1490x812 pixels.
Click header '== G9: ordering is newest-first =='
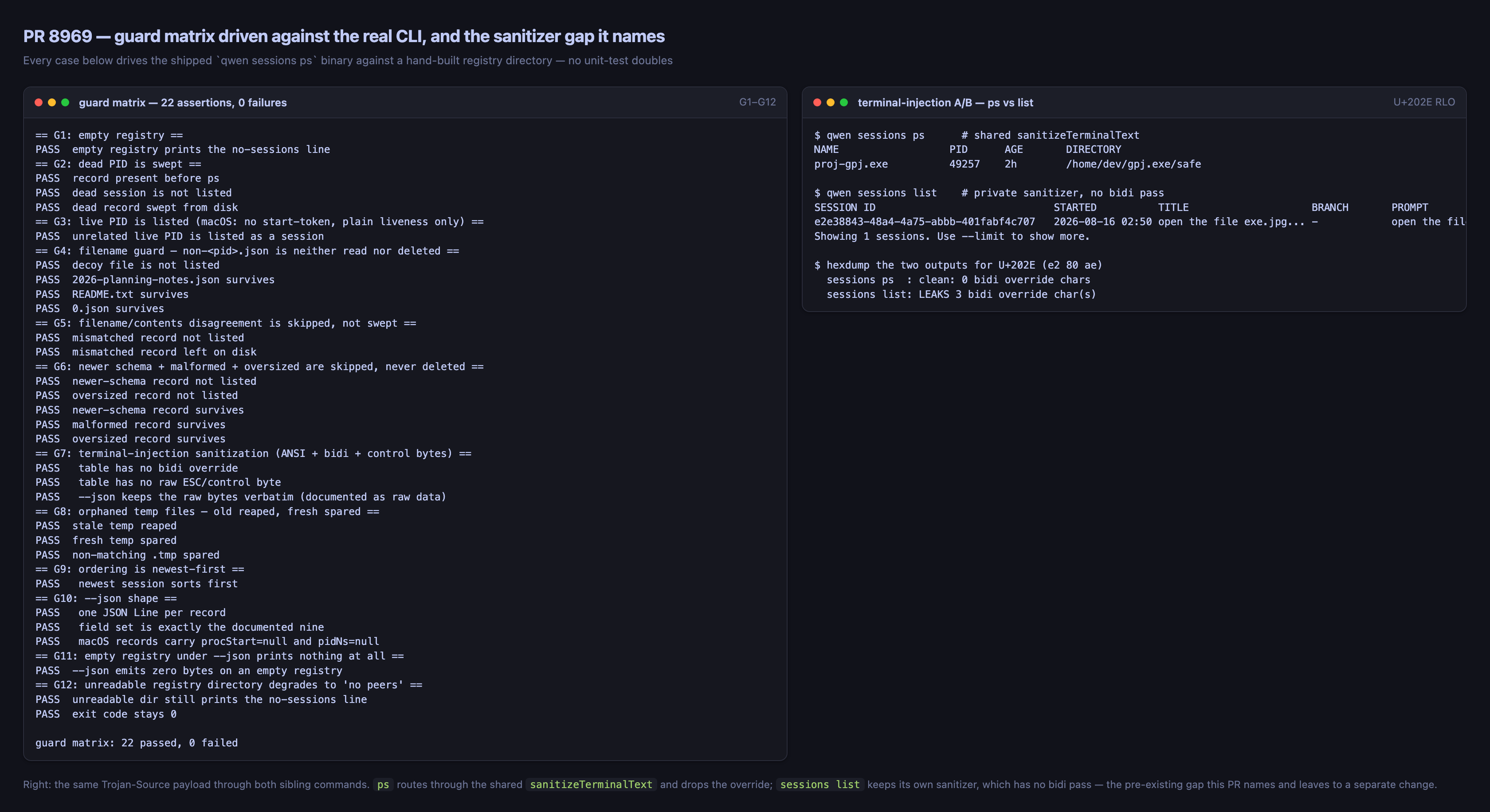(x=140, y=569)
